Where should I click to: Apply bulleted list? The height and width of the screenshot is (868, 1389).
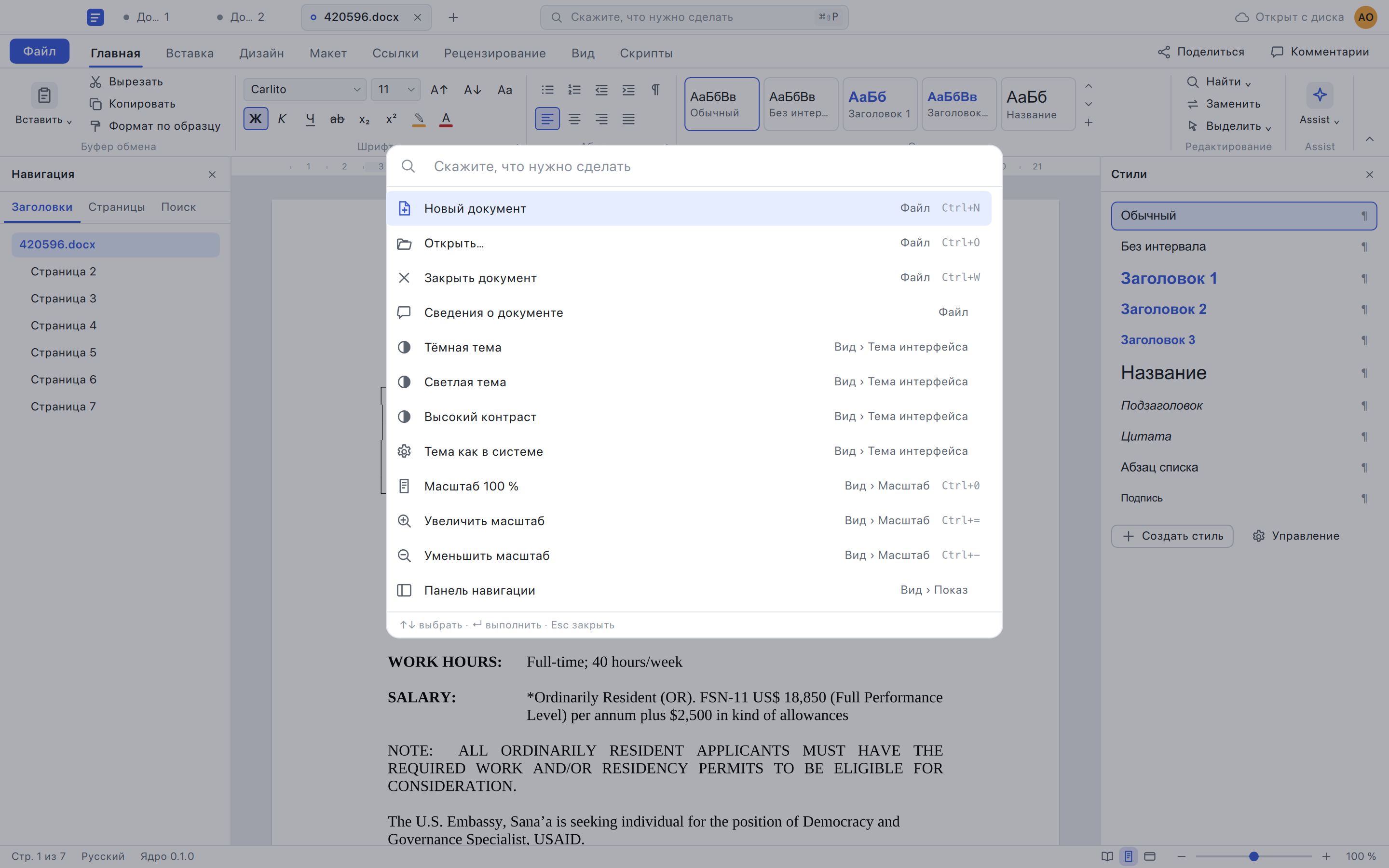tap(547, 90)
